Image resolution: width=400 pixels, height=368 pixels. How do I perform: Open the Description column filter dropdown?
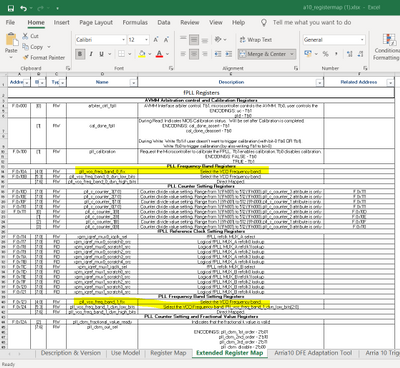pos(319,82)
